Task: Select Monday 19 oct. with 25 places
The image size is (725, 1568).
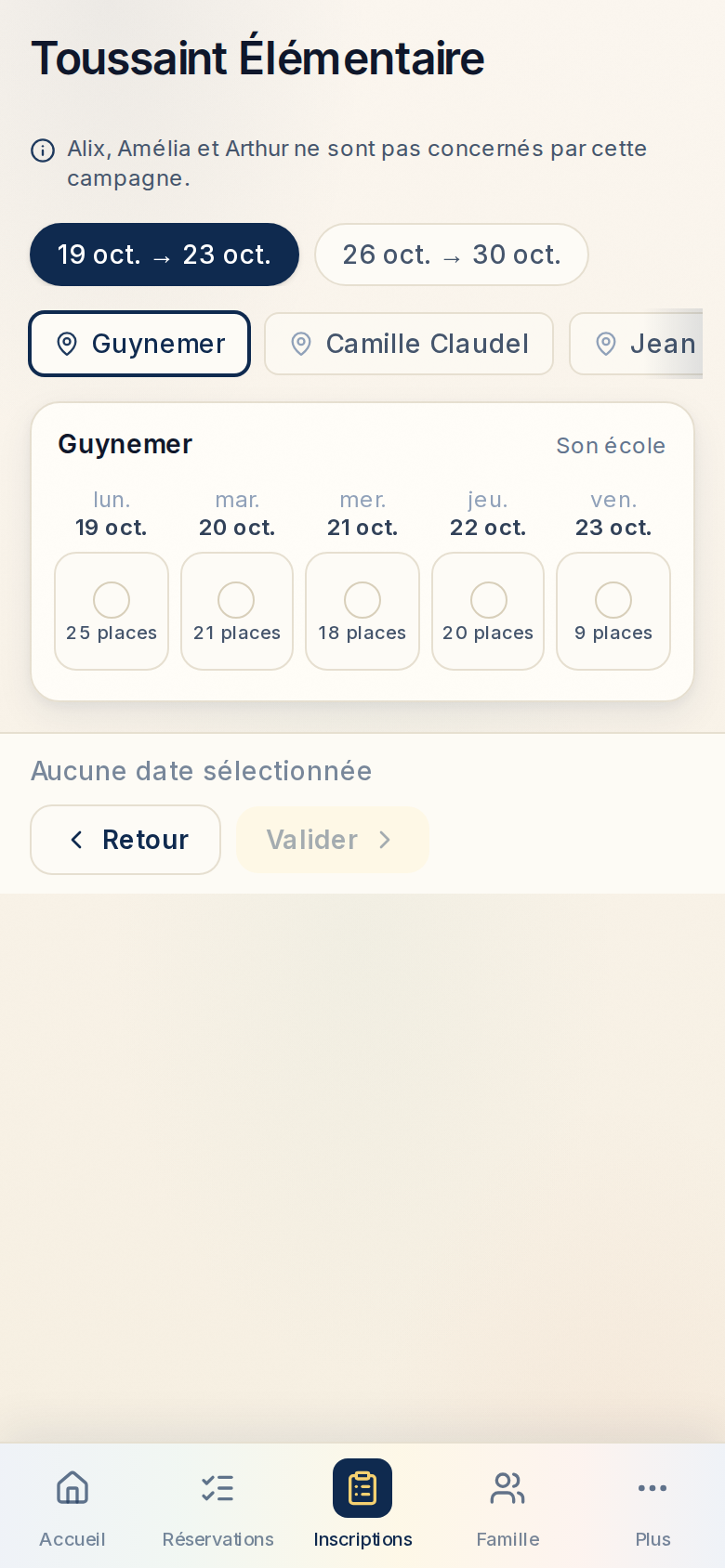Action: [112, 611]
